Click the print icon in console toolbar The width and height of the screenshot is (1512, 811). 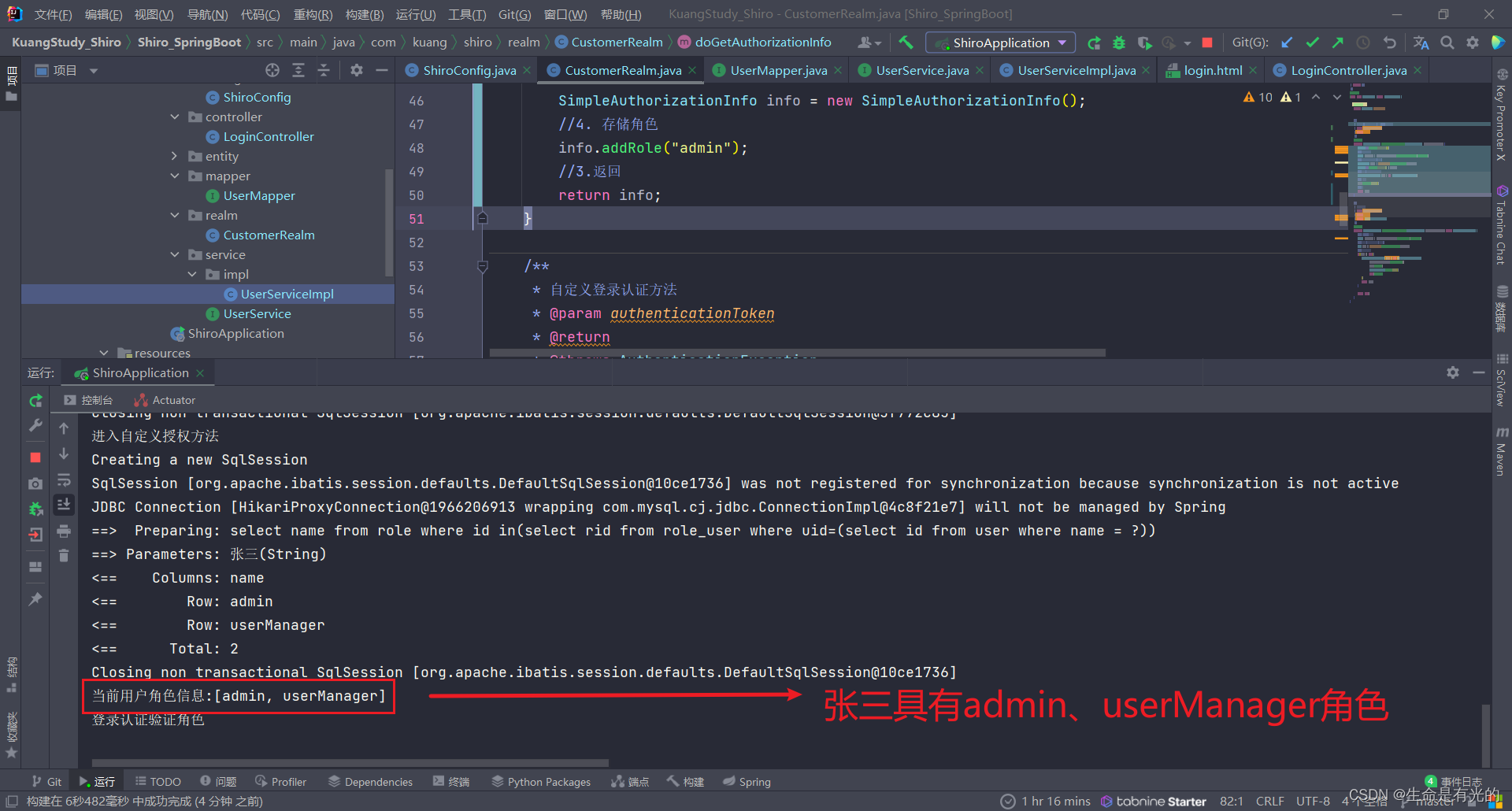click(x=64, y=531)
